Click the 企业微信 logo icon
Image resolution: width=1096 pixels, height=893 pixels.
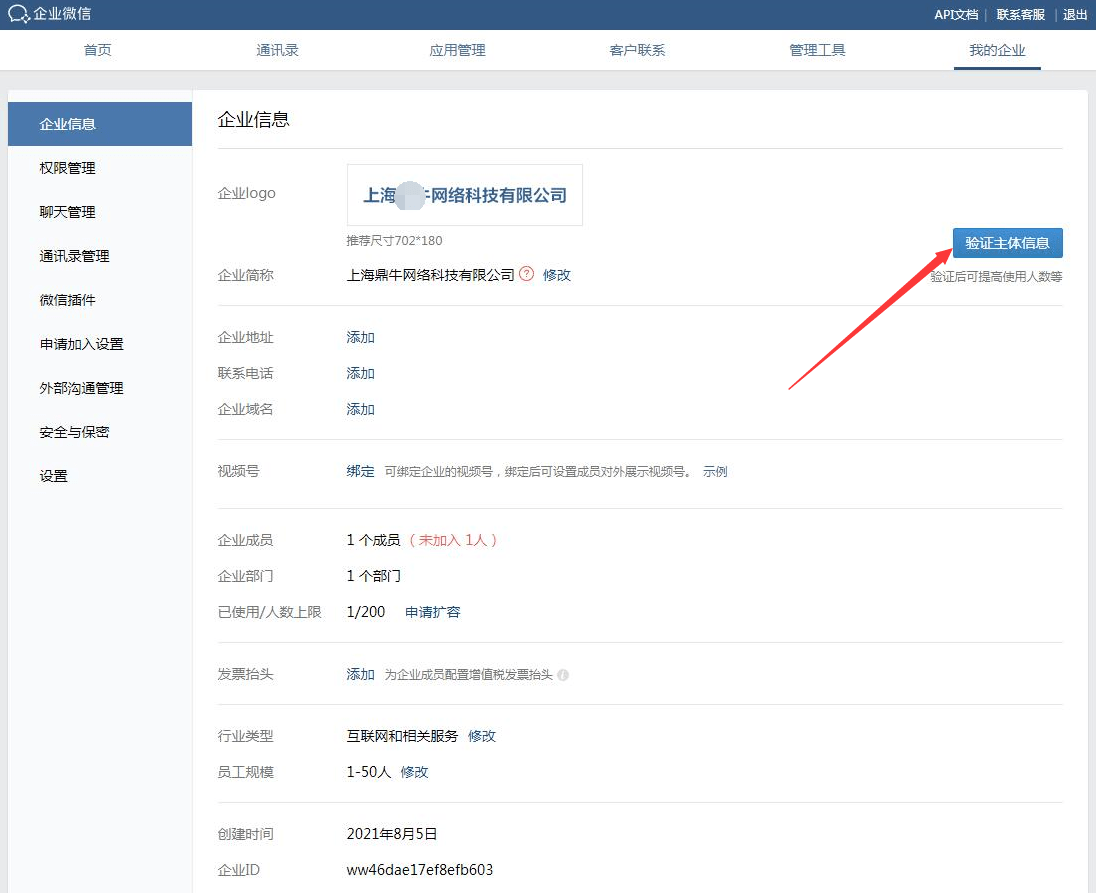[18, 14]
